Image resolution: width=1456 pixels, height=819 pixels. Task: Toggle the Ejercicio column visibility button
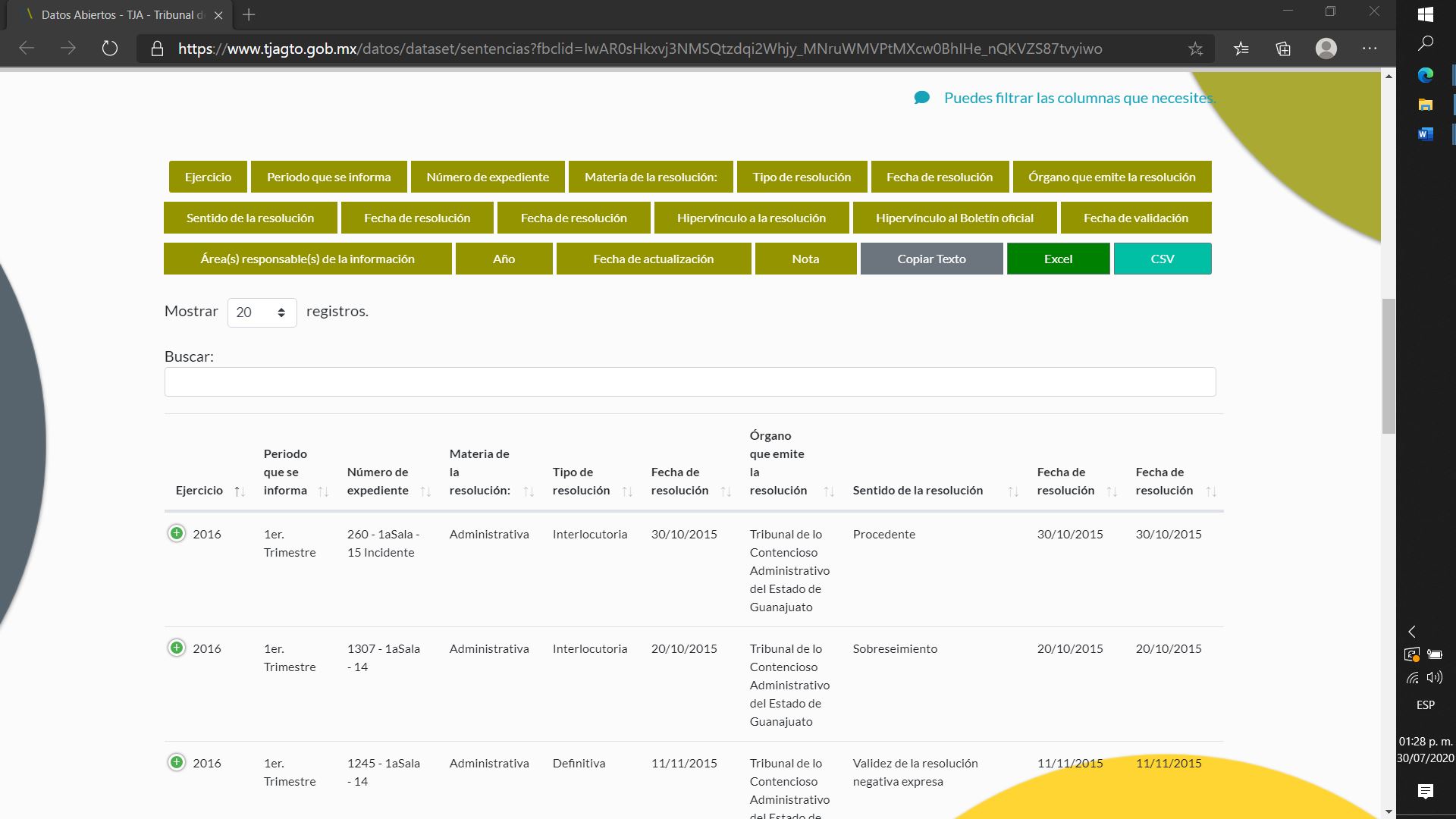pyautogui.click(x=208, y=177)
